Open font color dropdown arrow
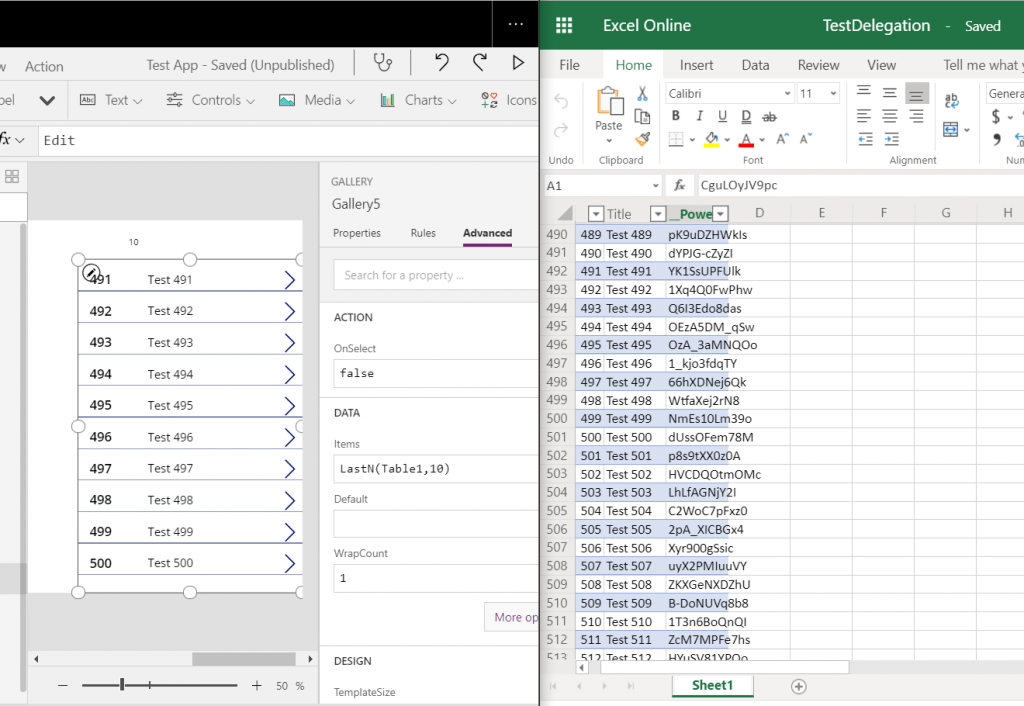The height and width of the screenshot is (706, 1024). coord(762,140)
